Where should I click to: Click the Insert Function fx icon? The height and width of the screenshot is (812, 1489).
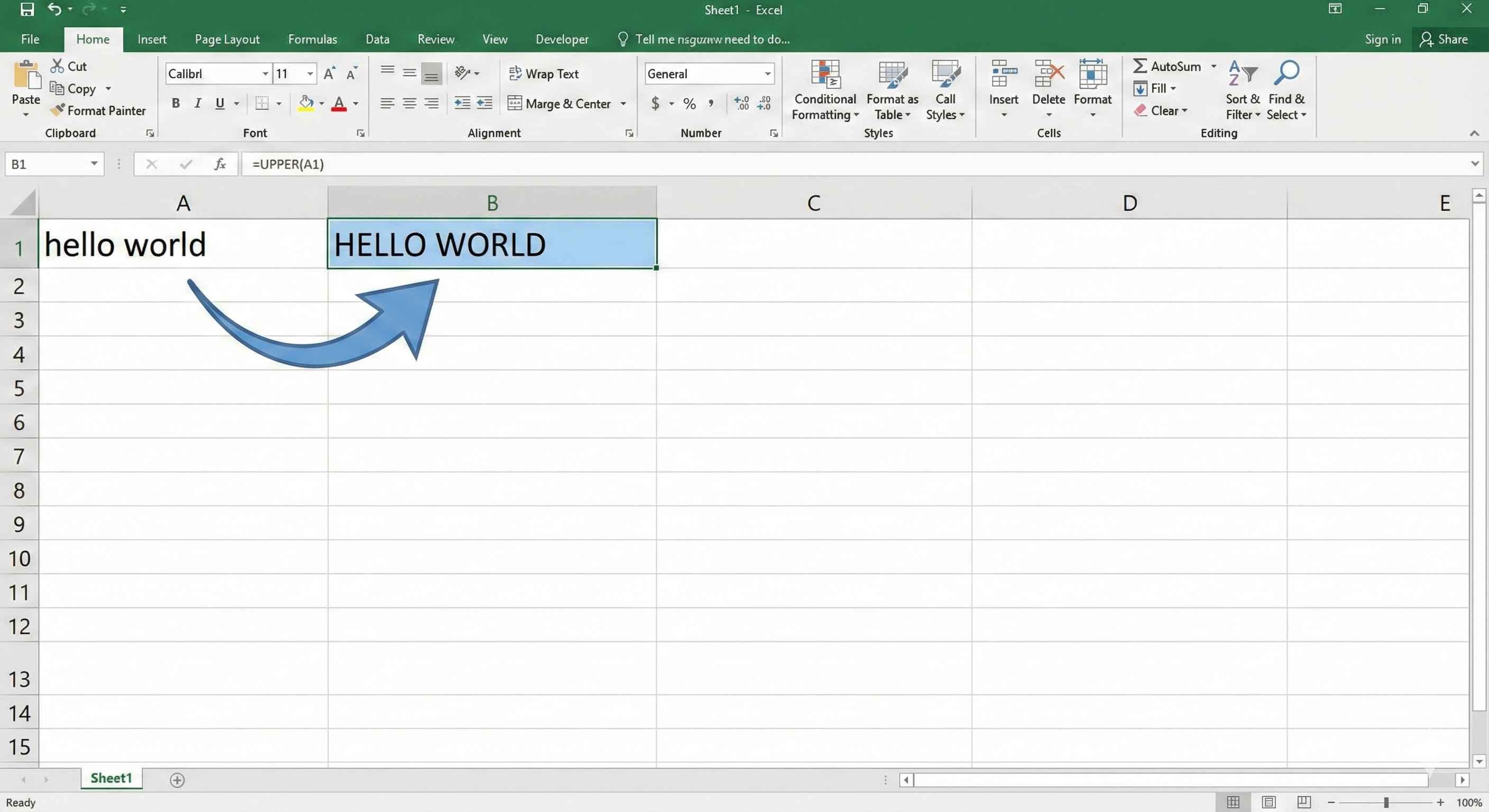point(219,164)
